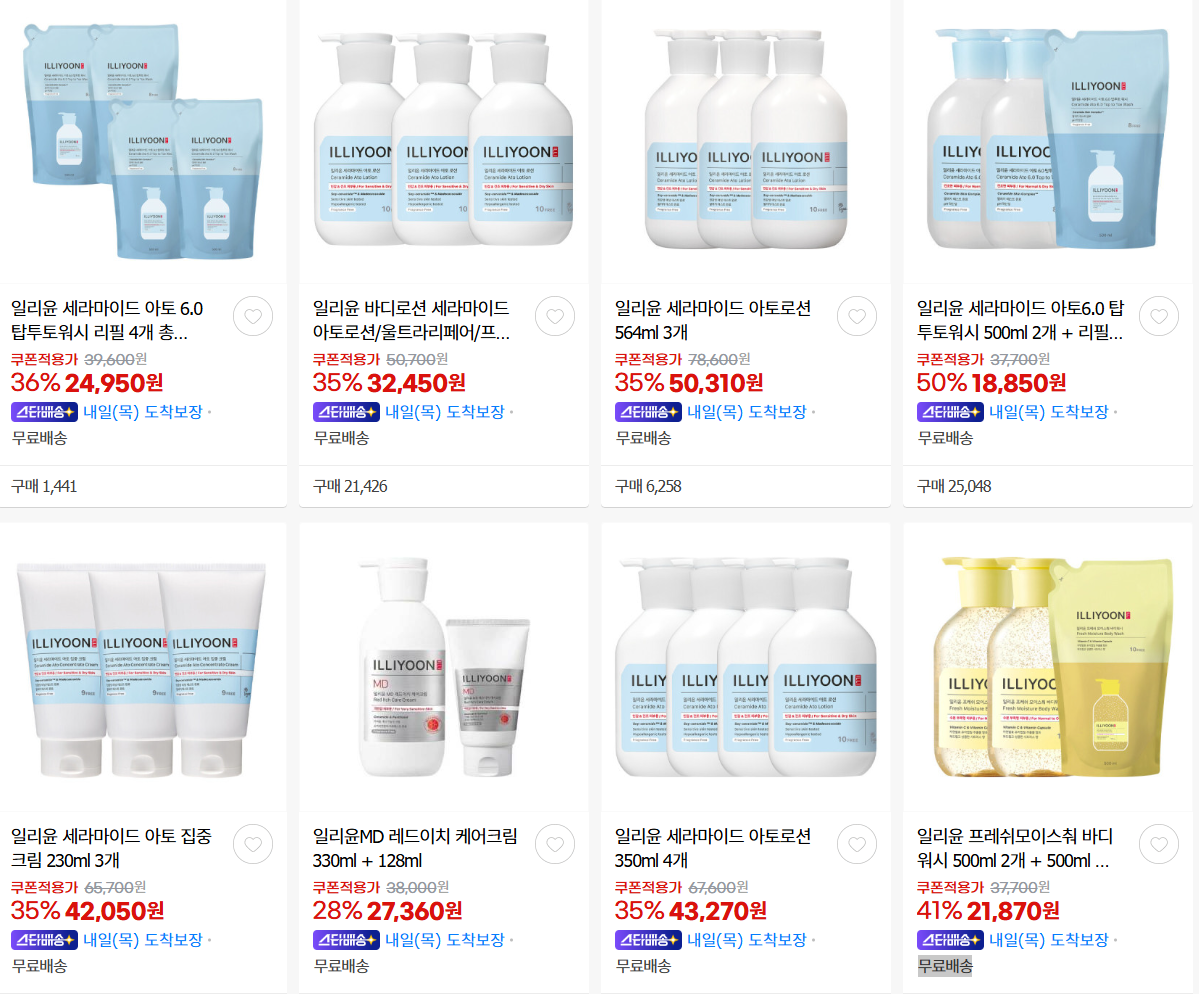Save 프레쉬모이스춰 바디워시 via heart icon

1158,844
